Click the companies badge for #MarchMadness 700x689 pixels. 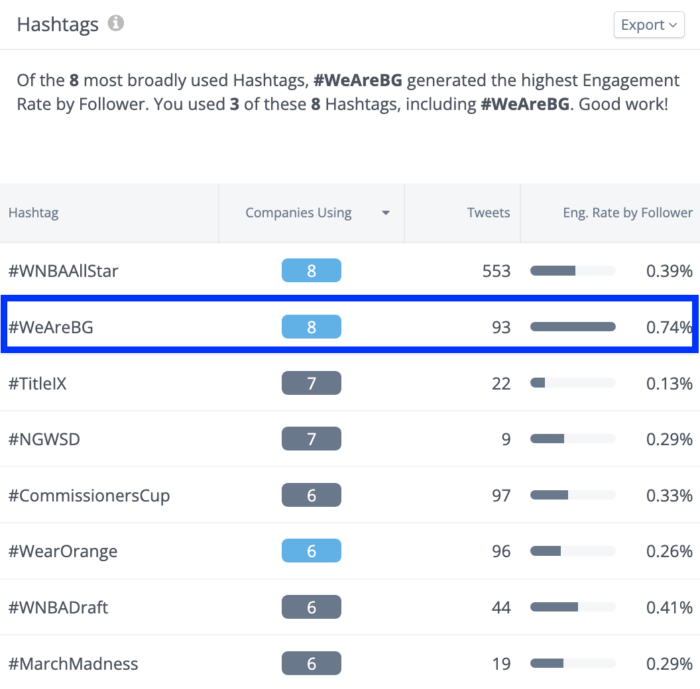(311, 663)
